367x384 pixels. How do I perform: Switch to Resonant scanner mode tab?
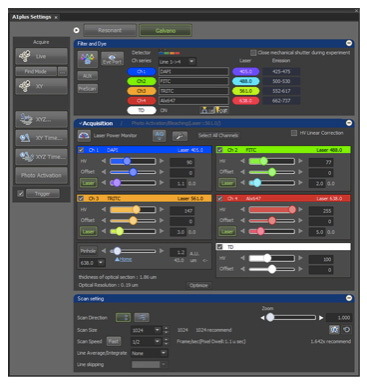[110, 30]
